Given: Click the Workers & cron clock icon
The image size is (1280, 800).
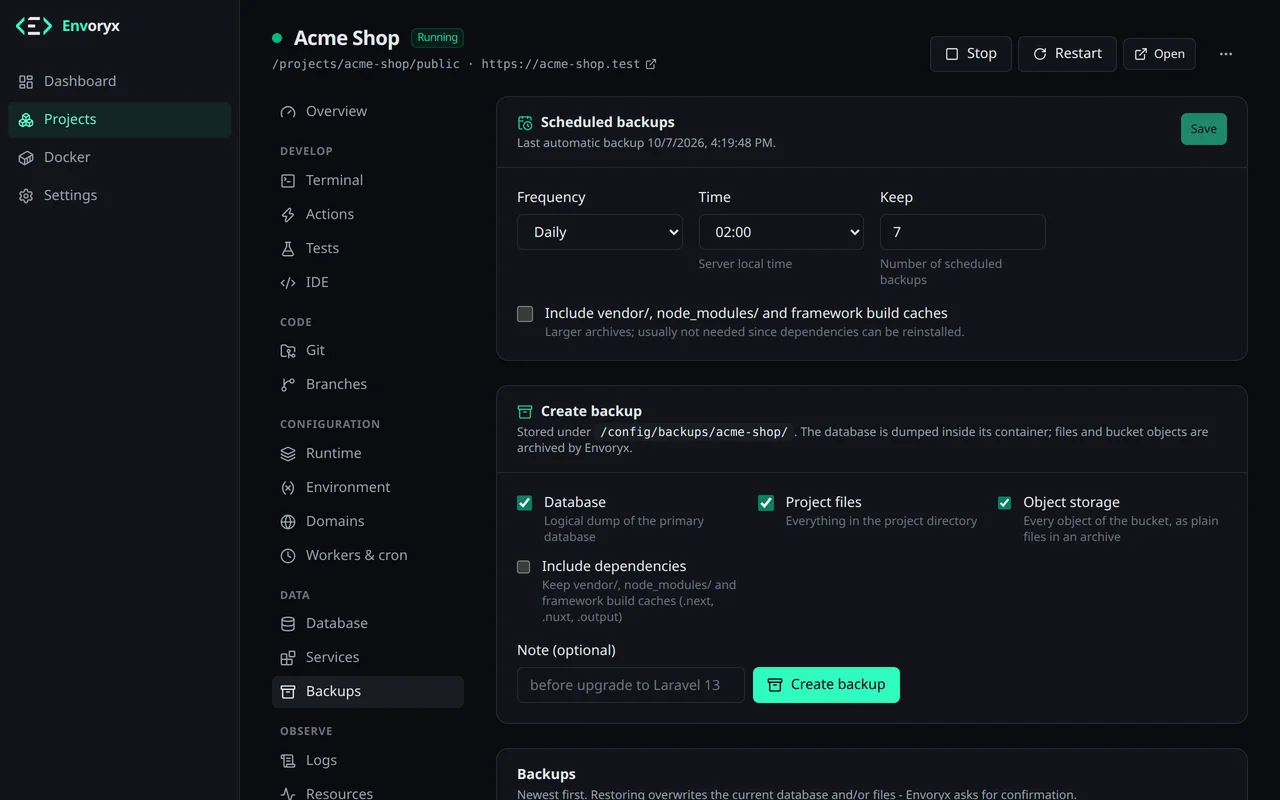Looking at the screenshot, I should 288,555.
